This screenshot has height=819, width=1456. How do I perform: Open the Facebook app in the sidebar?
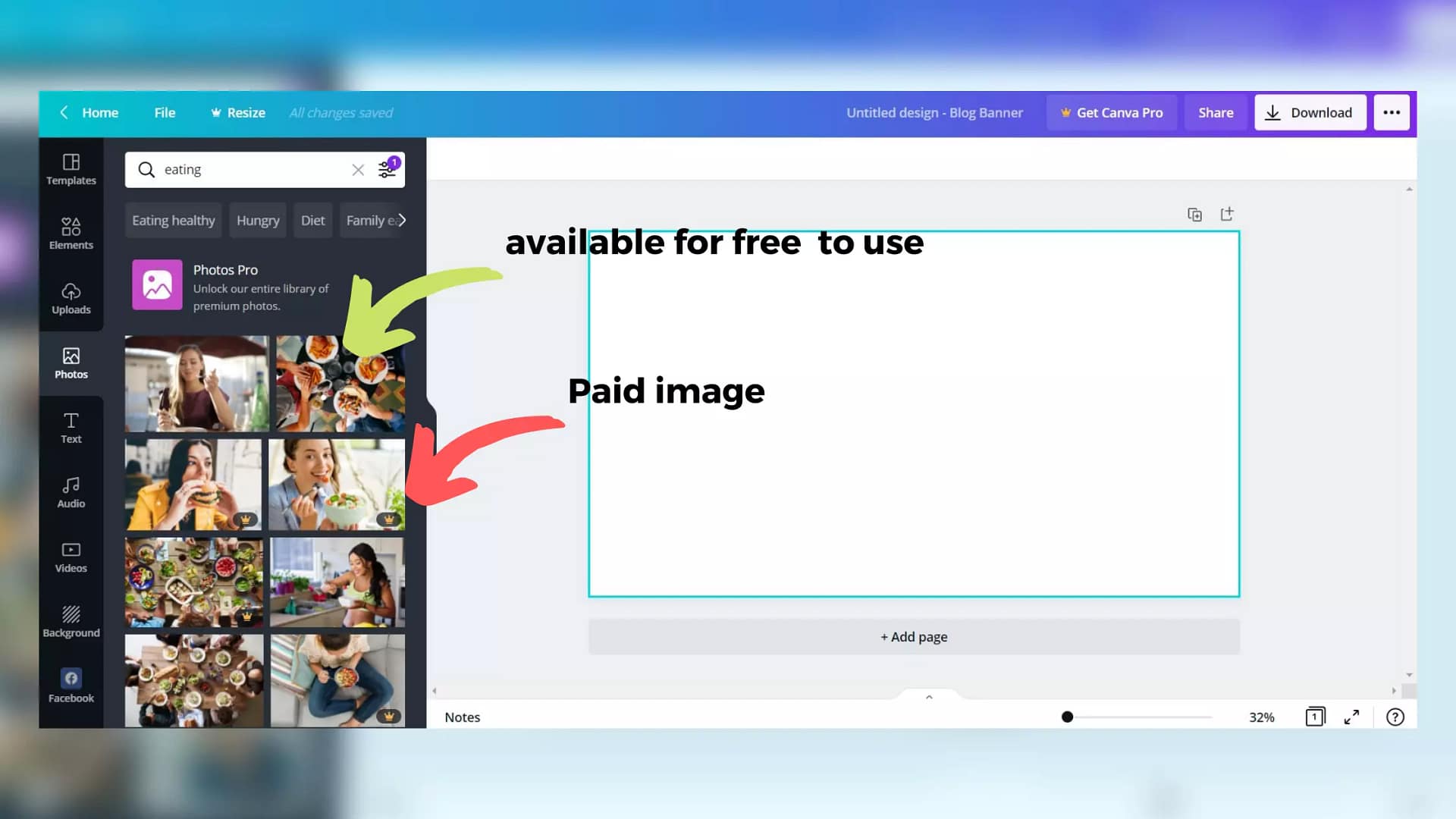click(71, 686)
